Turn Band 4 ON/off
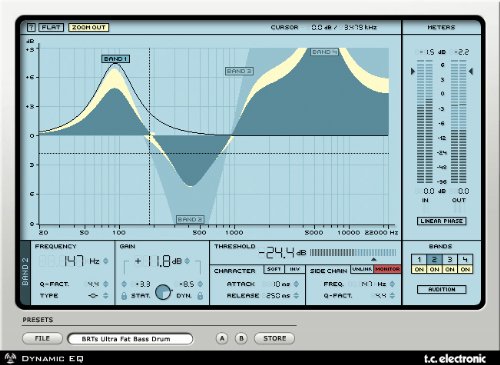This screenshot has width=500, height=365. point(465,269)
